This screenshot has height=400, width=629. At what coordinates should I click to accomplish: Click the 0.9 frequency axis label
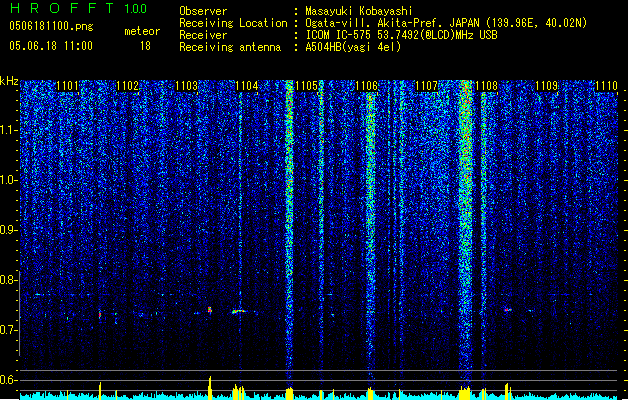tap(8, 230)
